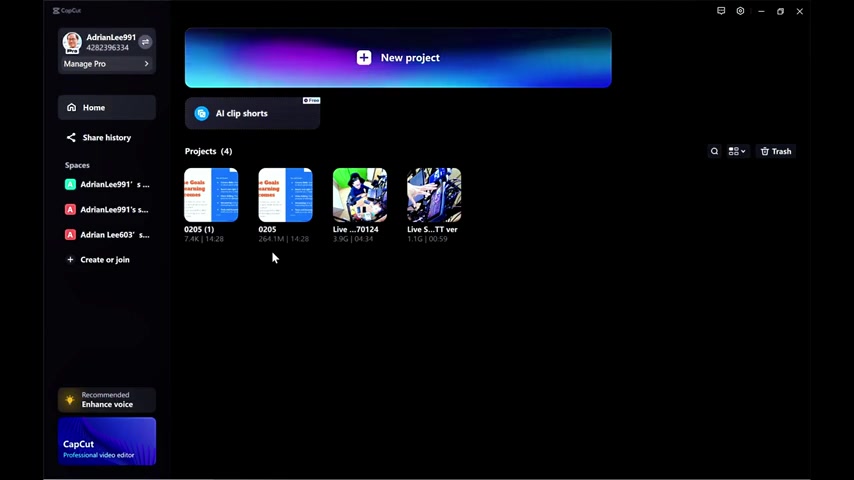Open settings gear in title bar
Image resolution: width=854 pixels, height=480 pixels.
[x=740, y=11]
